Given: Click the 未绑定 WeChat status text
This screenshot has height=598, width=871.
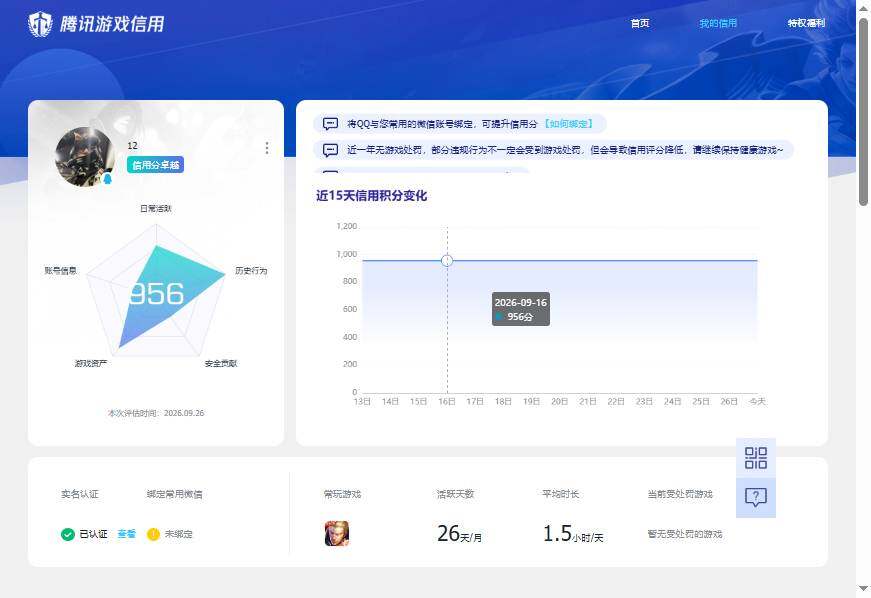Looking at the screenshot, I should (179, 534).
